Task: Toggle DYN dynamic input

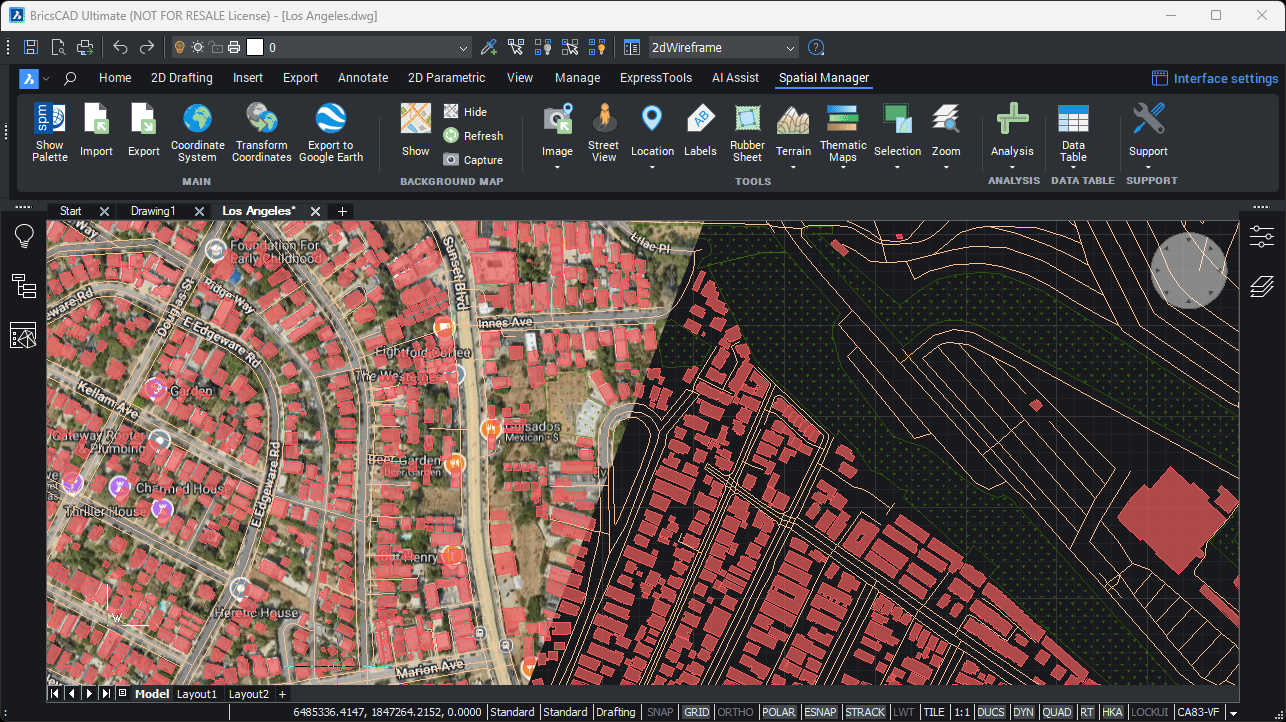Action: tap(1023, 712)
